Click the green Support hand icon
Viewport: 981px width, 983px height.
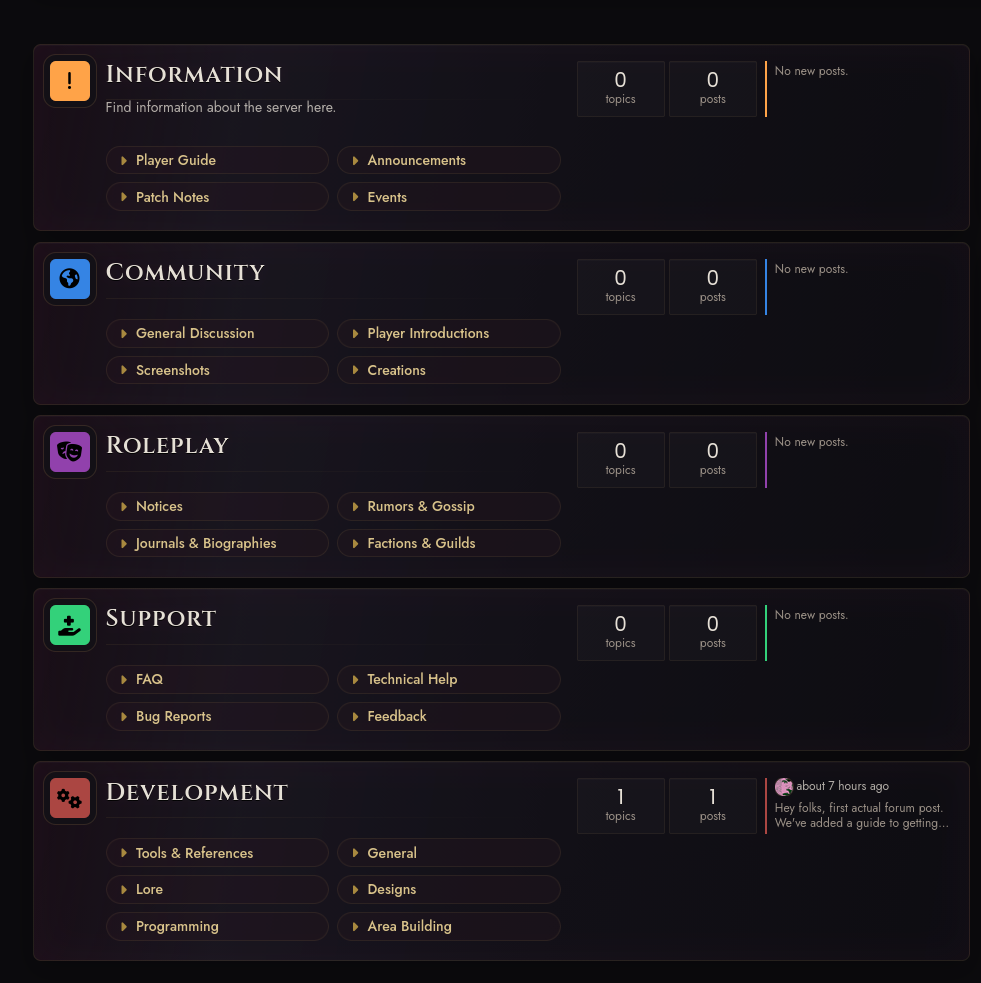pos(70,625)
